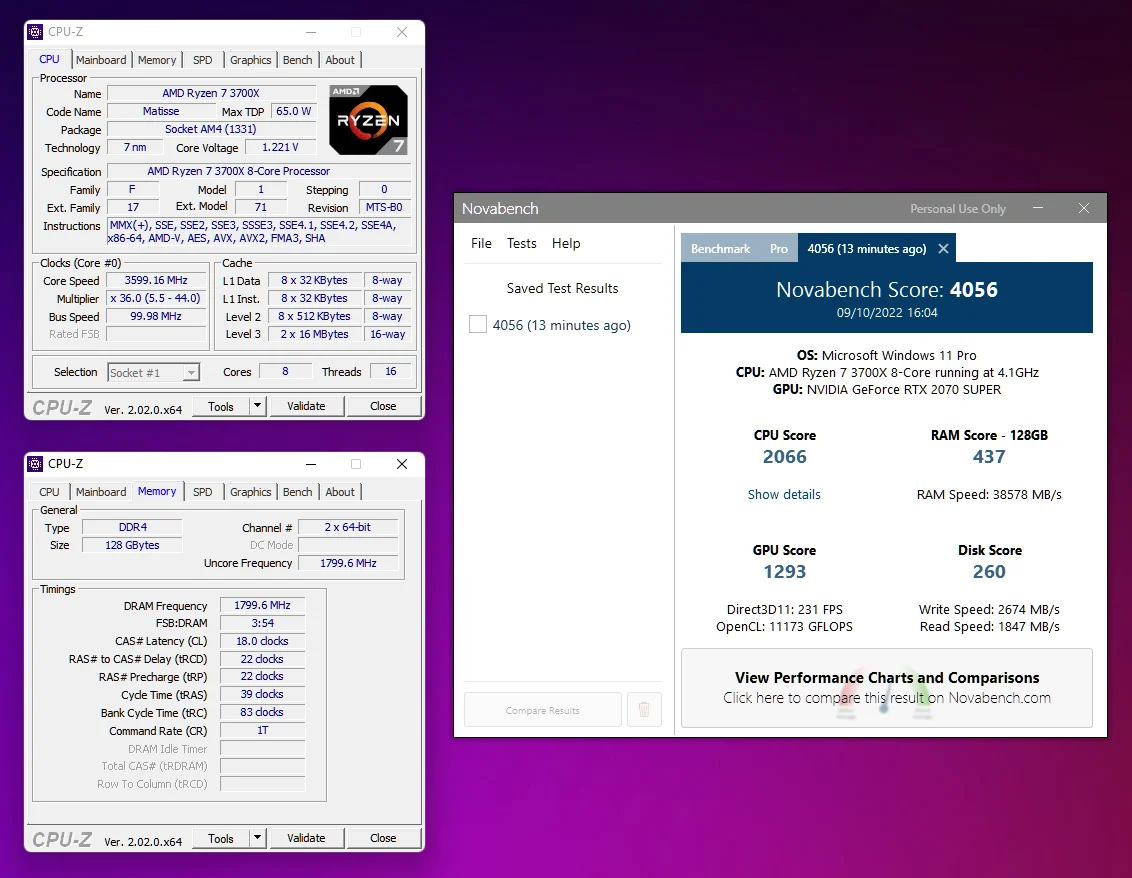Open the Novabench Help menu
Image resolution: width=1132 pixels, height=878 pixels.
coord(566,243)
